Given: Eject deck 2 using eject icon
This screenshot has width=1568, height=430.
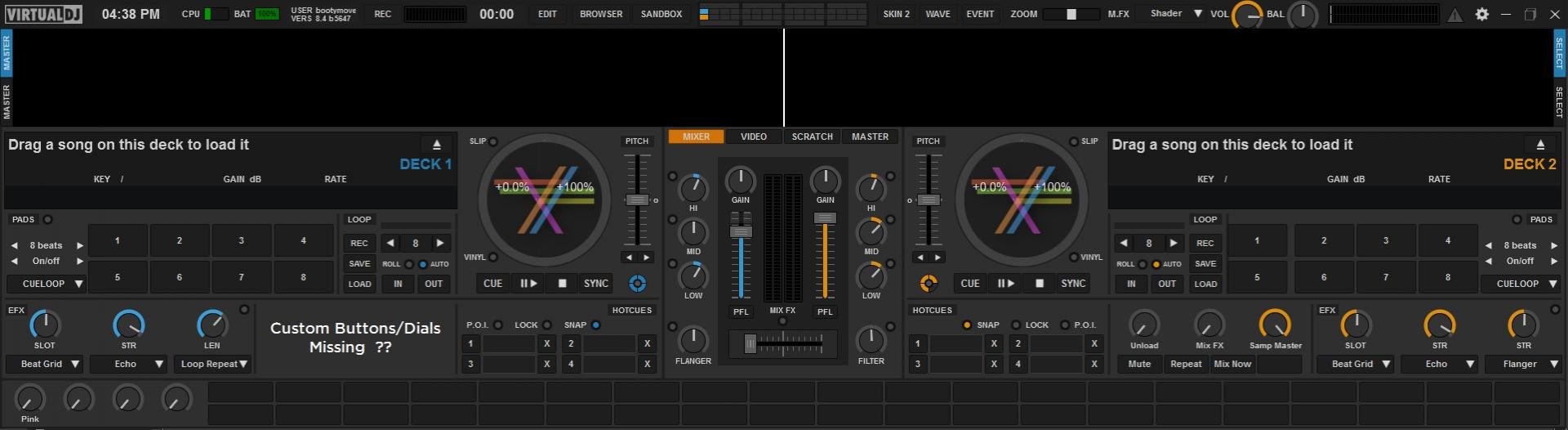Looking at the screenshot, I should (1540, 145).
